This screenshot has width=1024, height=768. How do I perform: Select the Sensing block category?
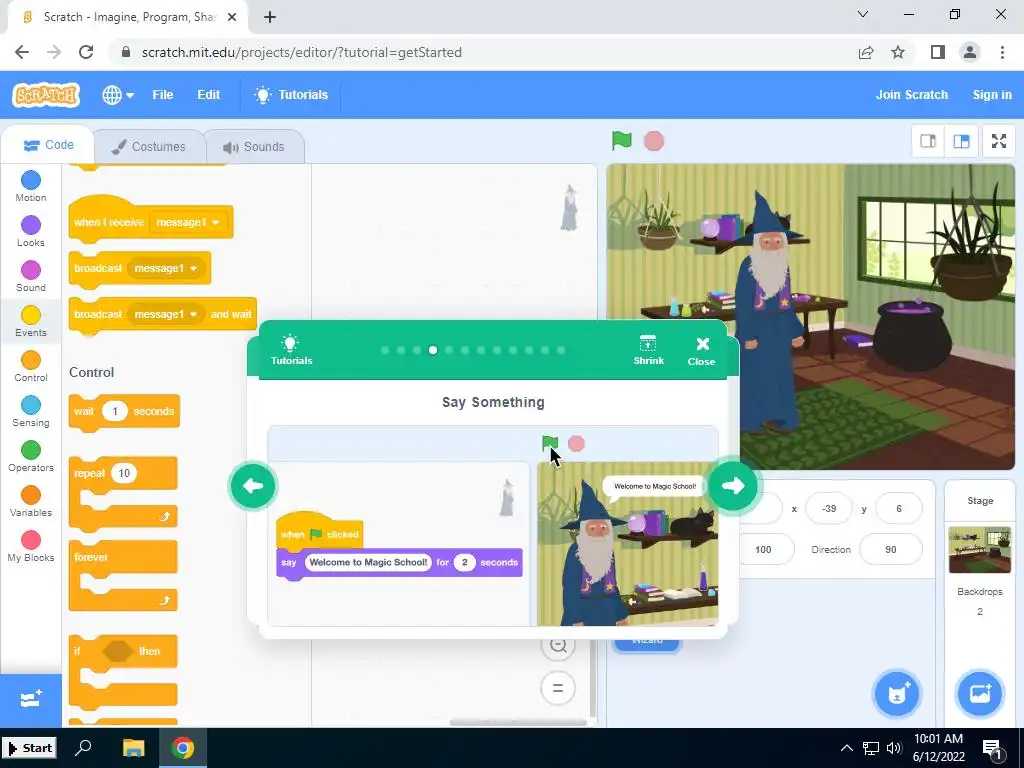point(31,411)
